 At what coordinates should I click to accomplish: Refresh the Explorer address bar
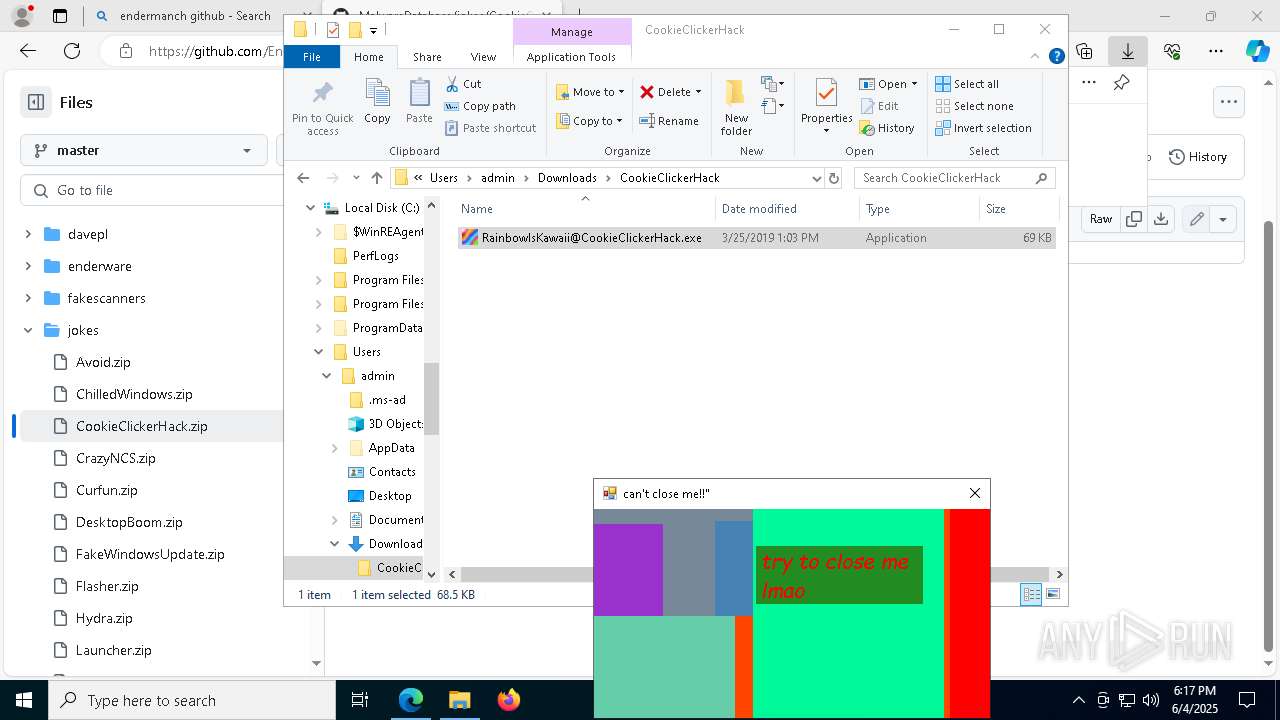(834, 178)
